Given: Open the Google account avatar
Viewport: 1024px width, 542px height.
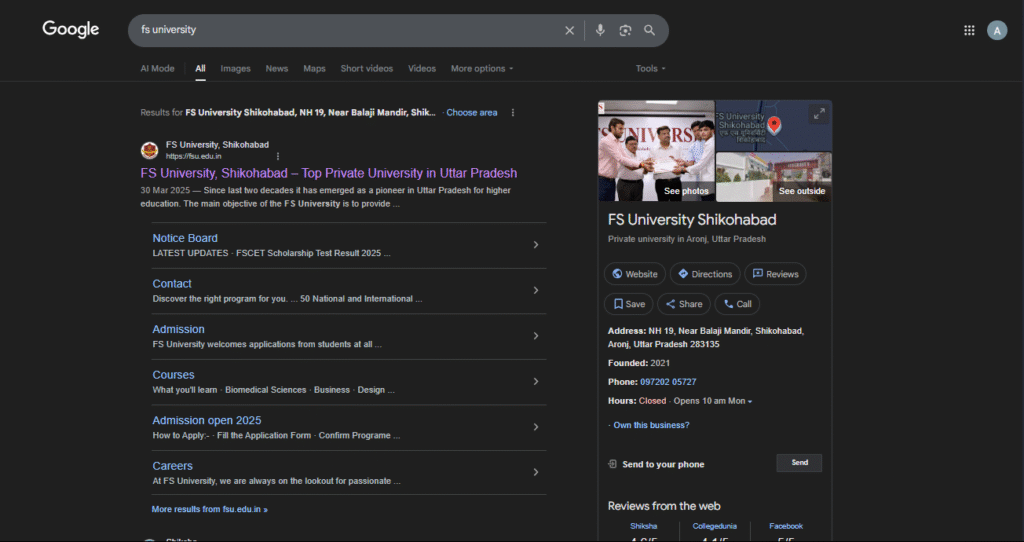Looking at the screenshot, I should [997, 31].
